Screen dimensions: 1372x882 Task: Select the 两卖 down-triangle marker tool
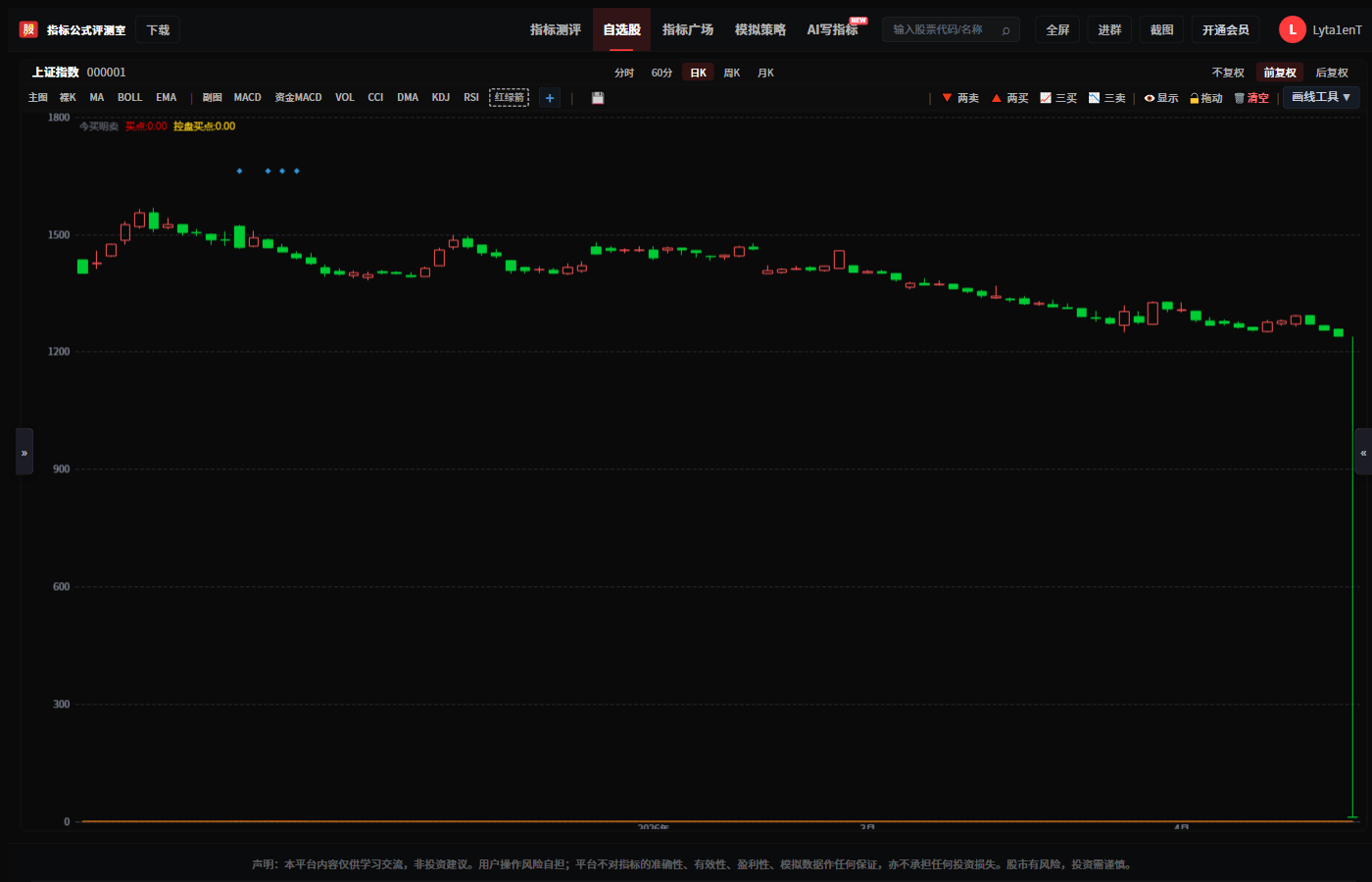(960, 98)
